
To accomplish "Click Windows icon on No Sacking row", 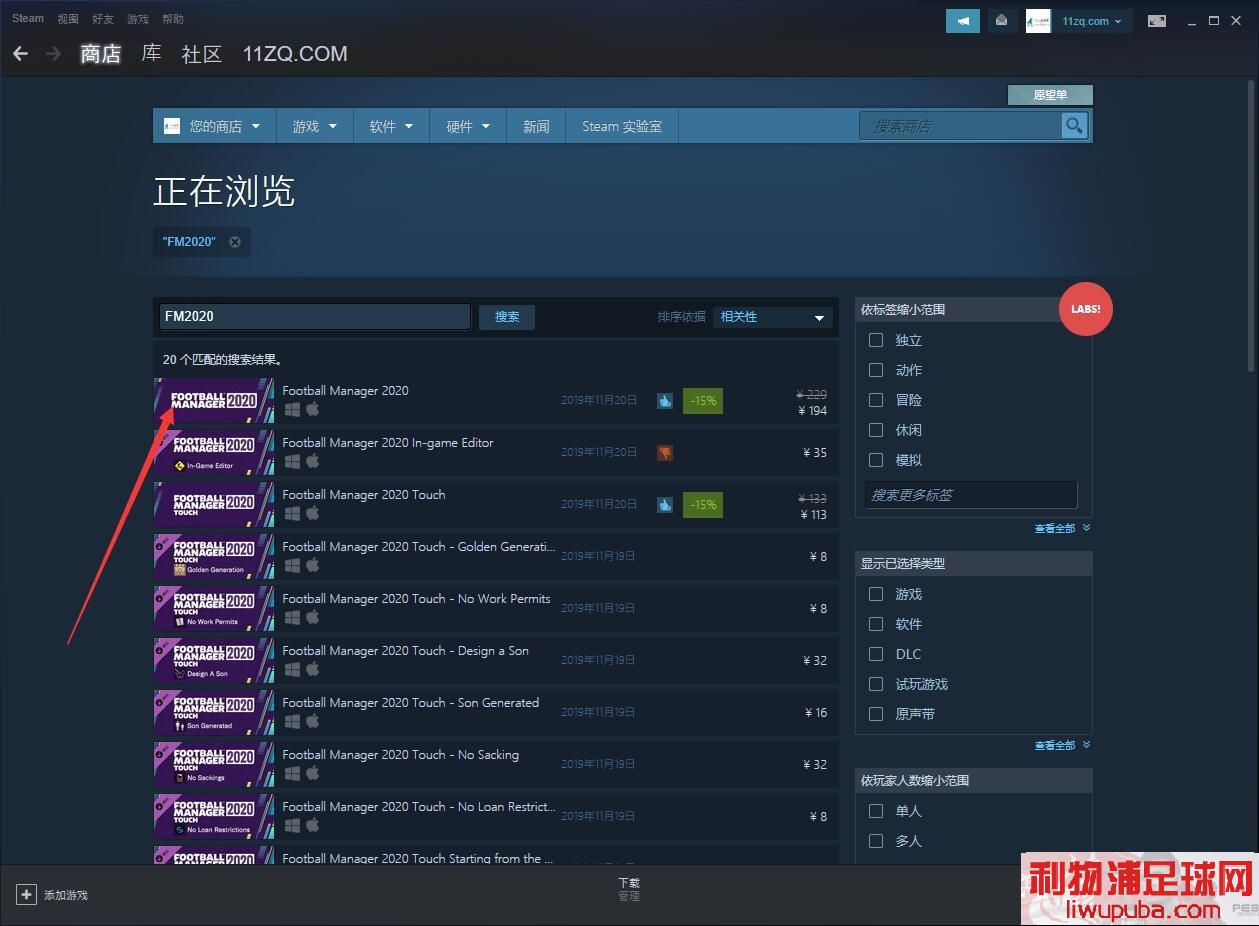I will point(292,773).
